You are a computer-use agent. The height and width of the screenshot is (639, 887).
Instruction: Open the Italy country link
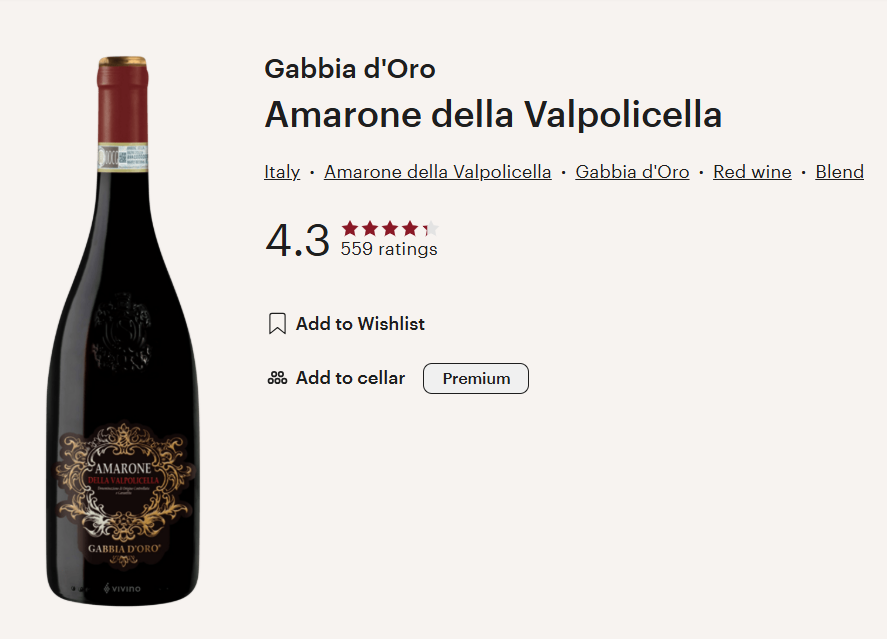point(282,172)
